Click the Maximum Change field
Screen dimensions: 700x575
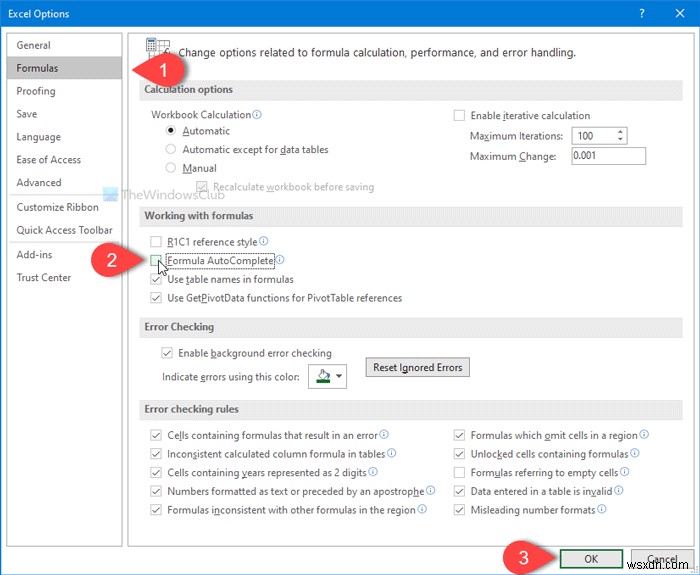[608, 156]
